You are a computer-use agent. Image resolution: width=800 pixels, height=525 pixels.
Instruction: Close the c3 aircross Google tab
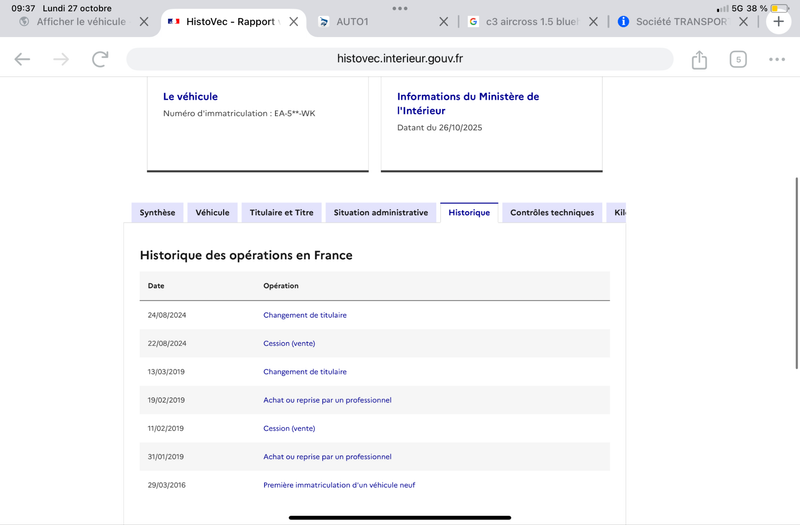click(x=593, y=21)
